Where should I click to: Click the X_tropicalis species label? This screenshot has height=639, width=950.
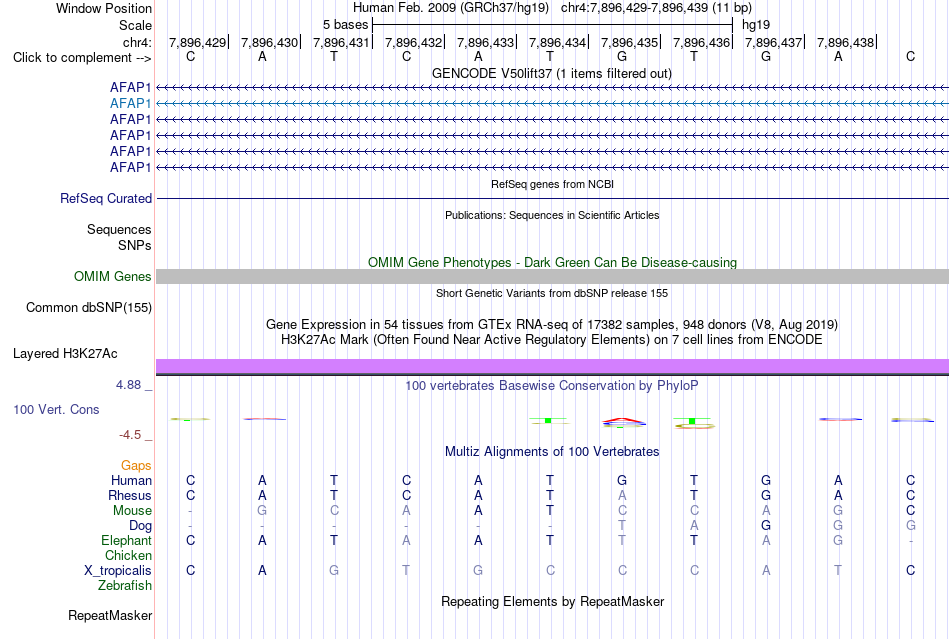(118, 571)
